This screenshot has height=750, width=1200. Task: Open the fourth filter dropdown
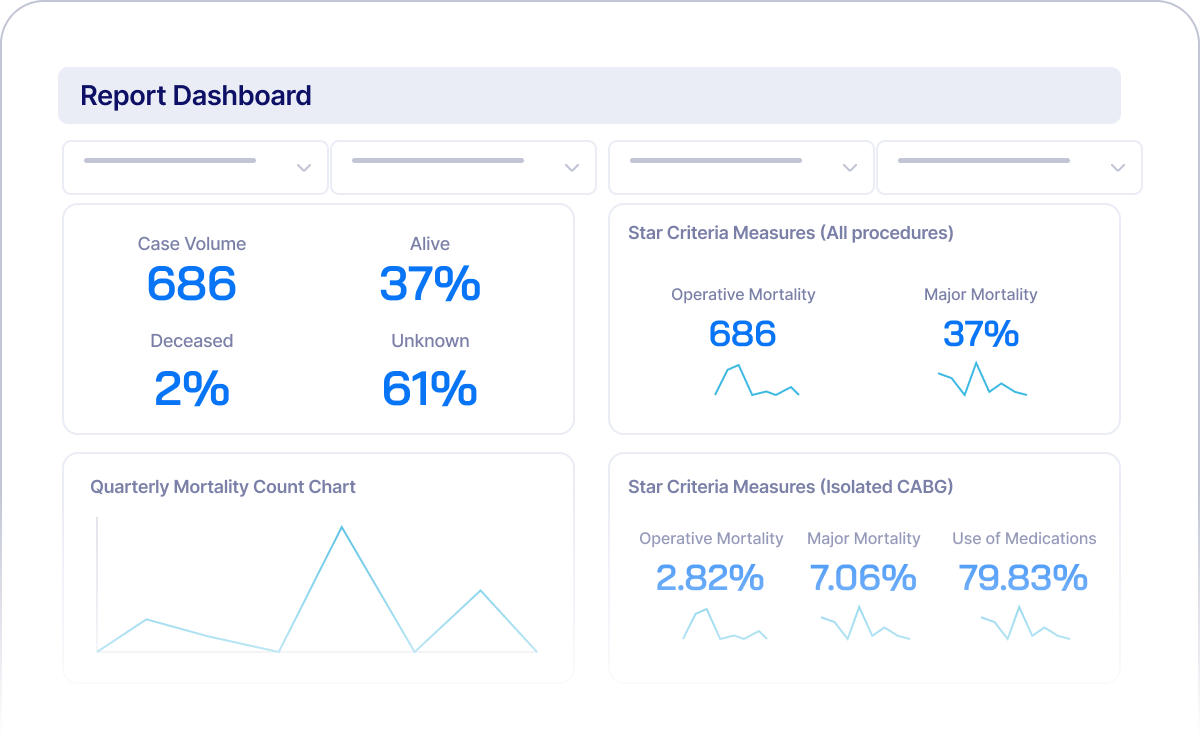pos(1008,167)
